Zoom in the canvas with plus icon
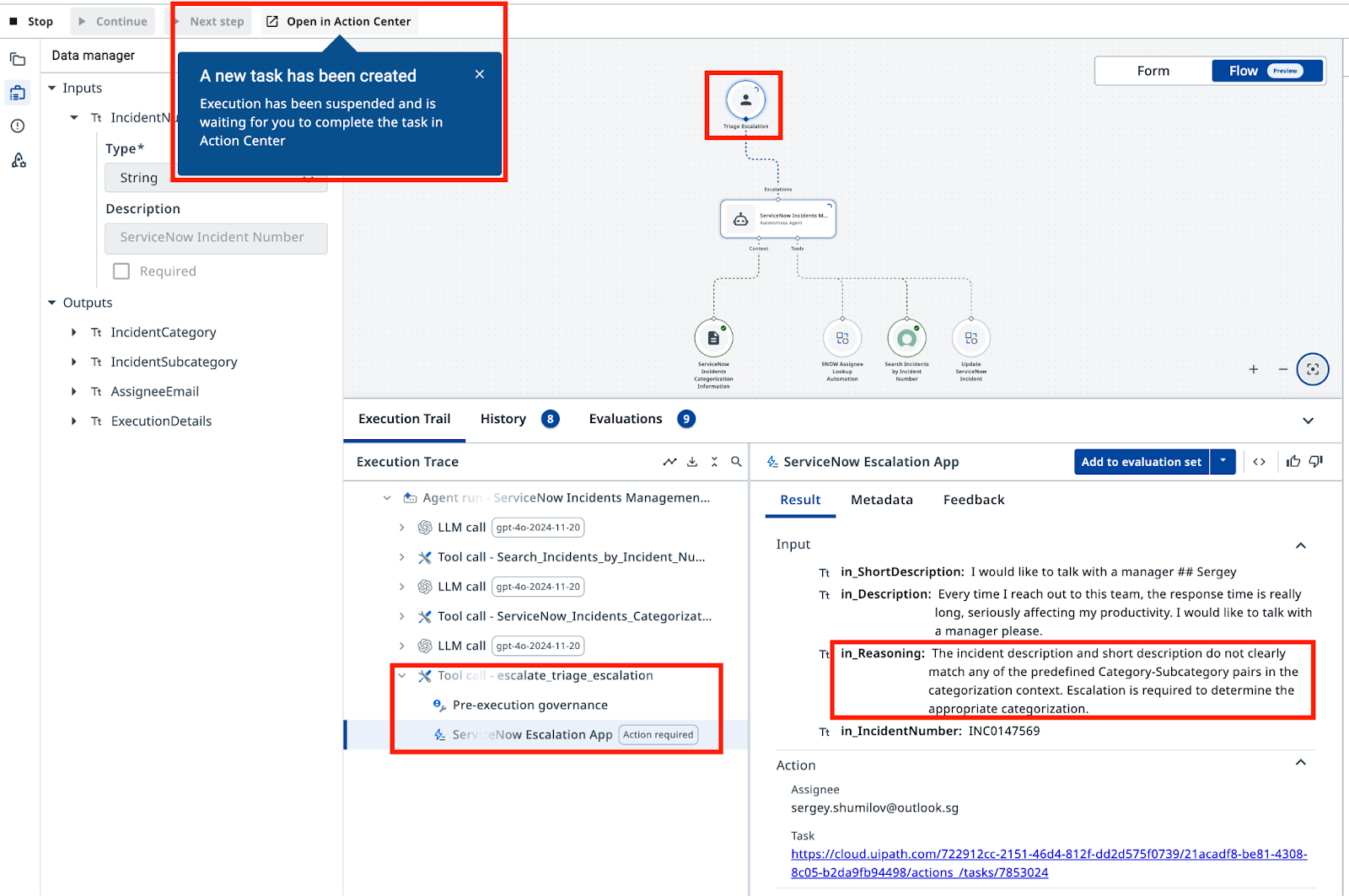This screenshot has width=1349, height=896. click(1254, 369)
